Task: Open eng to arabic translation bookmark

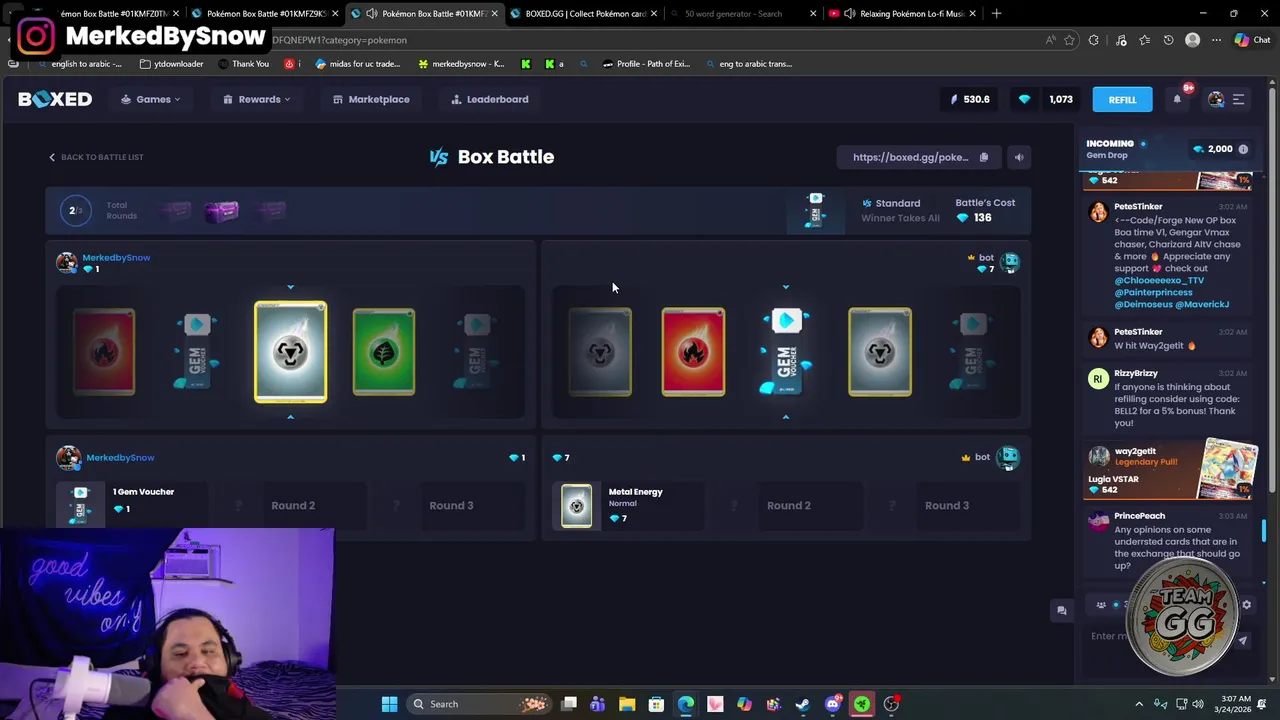Action: tap(749, 64)
